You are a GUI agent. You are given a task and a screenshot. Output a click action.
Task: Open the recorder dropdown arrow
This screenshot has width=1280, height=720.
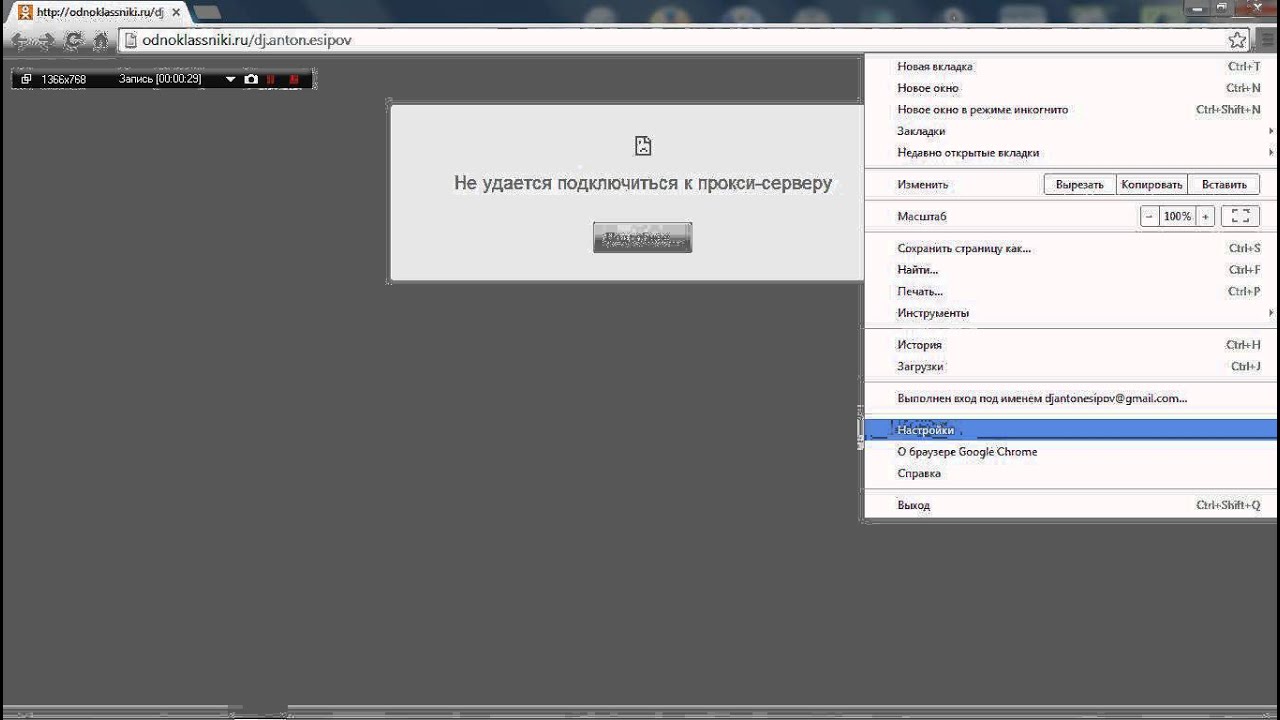231,79
